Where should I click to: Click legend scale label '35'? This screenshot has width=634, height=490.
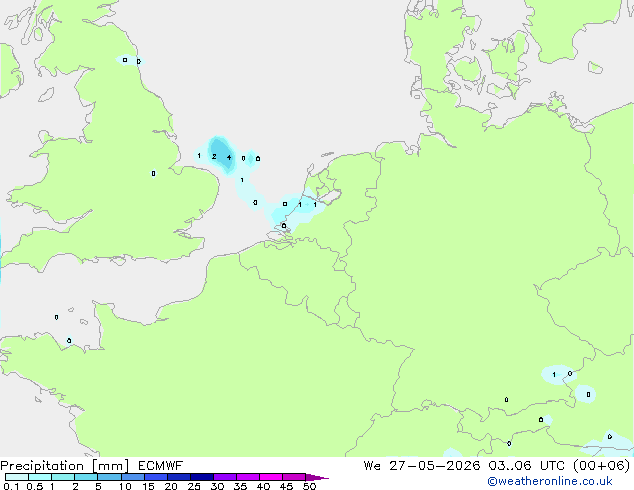[240, 486]
